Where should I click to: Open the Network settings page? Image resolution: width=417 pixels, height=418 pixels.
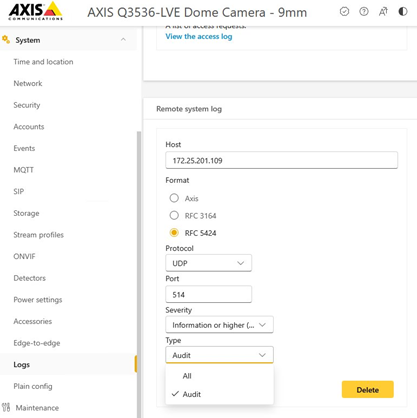[x=28, y=83]
